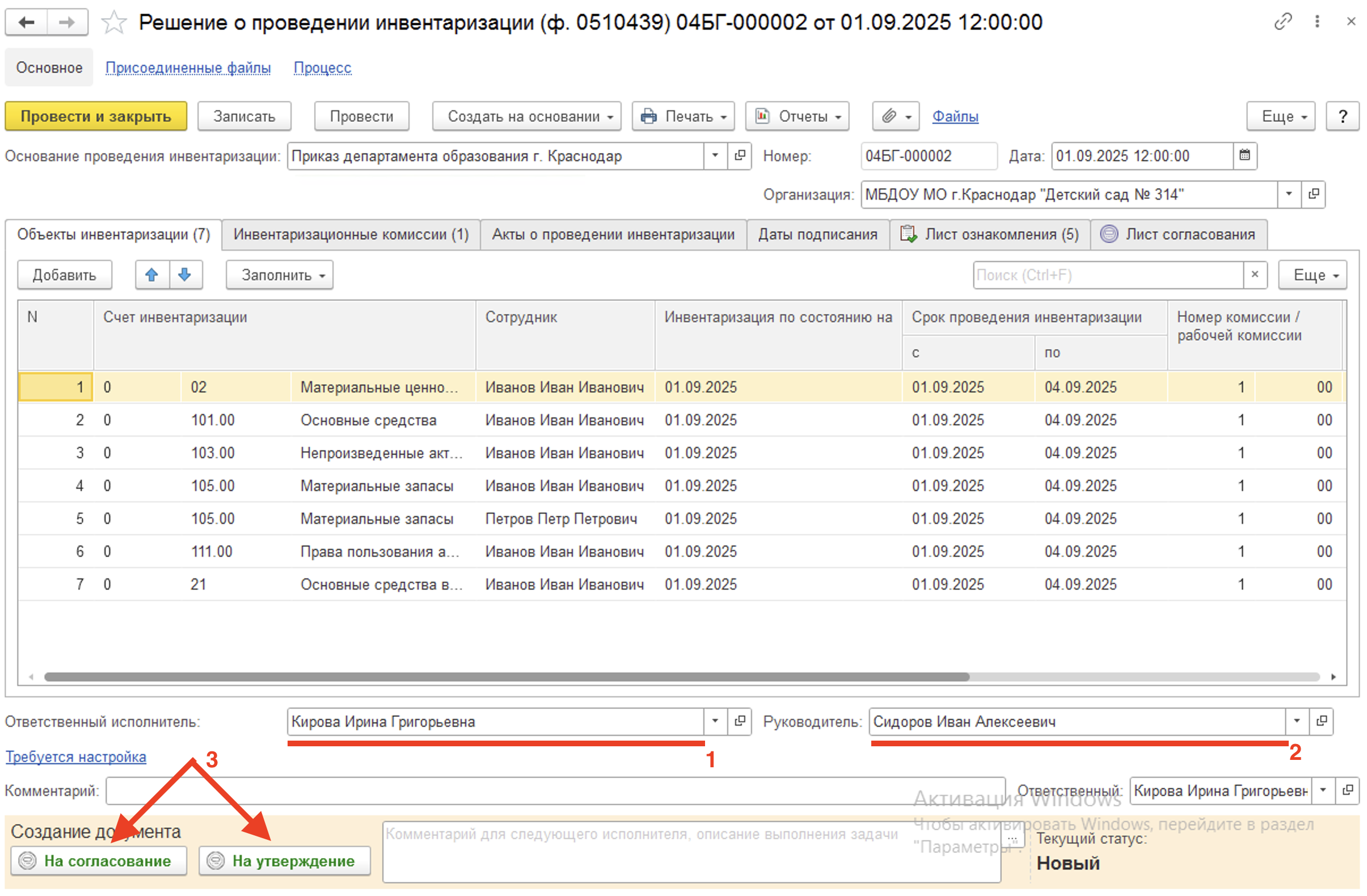Open the paperclip attachments menu
Image resolution: width=1367 pixels, height=896 pixels.
(896, 117)
